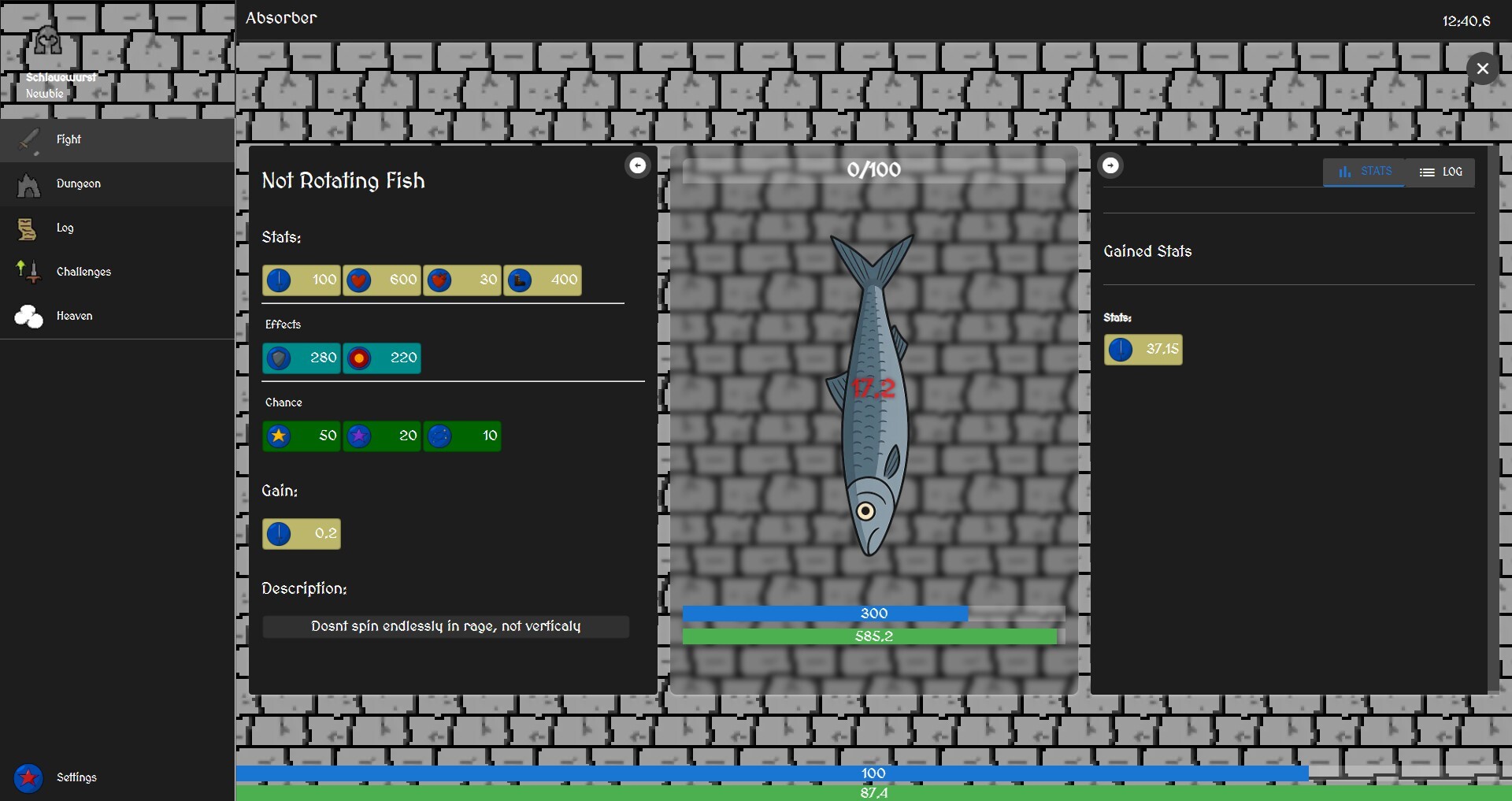Collapse the Gained Stats panel arrow
The width and height of the screenshot is (1512, 801).
click(x=1110, y=165)
